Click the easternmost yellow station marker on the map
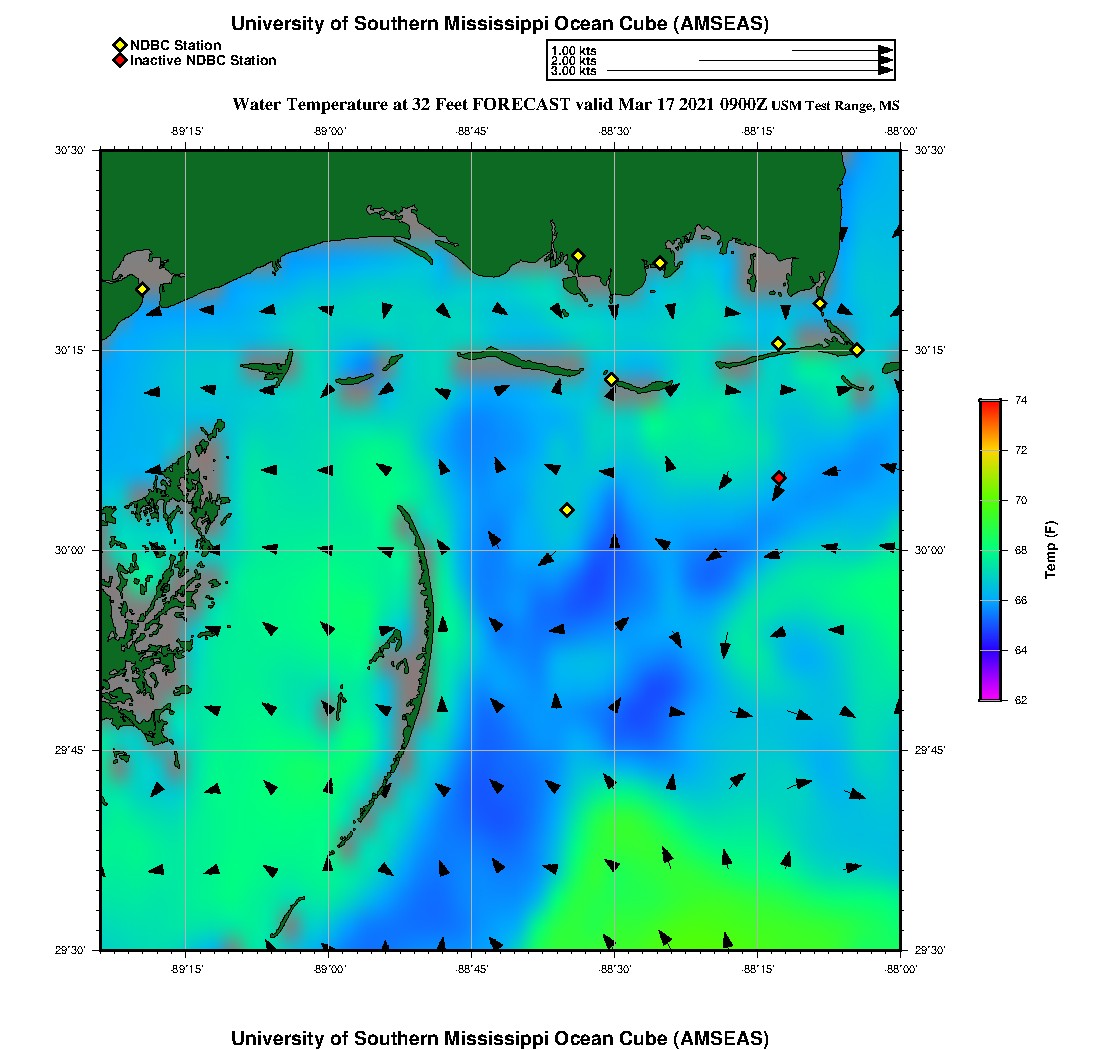The image size is (1100, 1050). (857, 350)
